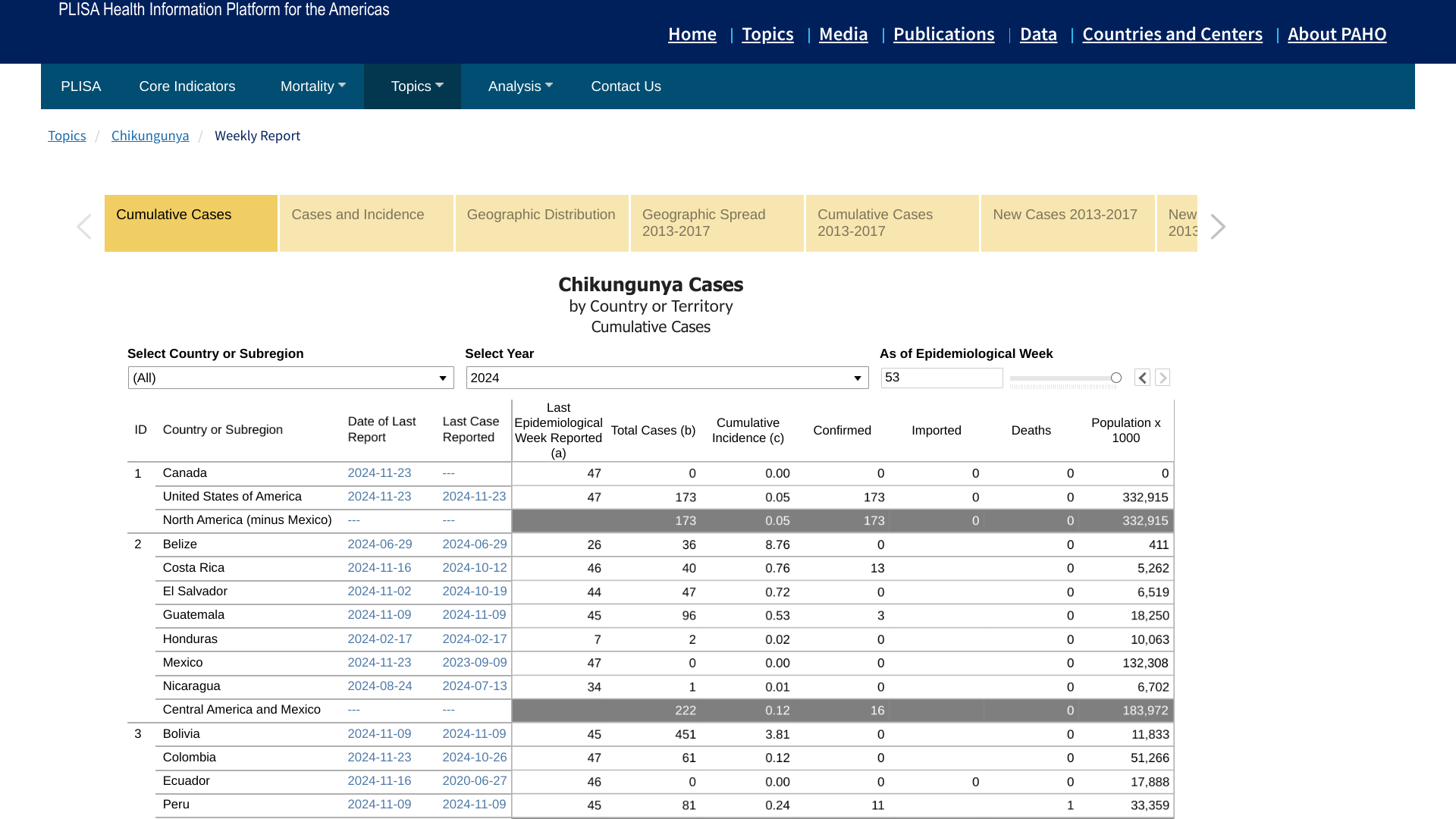Click the epidemiological week slider handle

coord(1116,378)
